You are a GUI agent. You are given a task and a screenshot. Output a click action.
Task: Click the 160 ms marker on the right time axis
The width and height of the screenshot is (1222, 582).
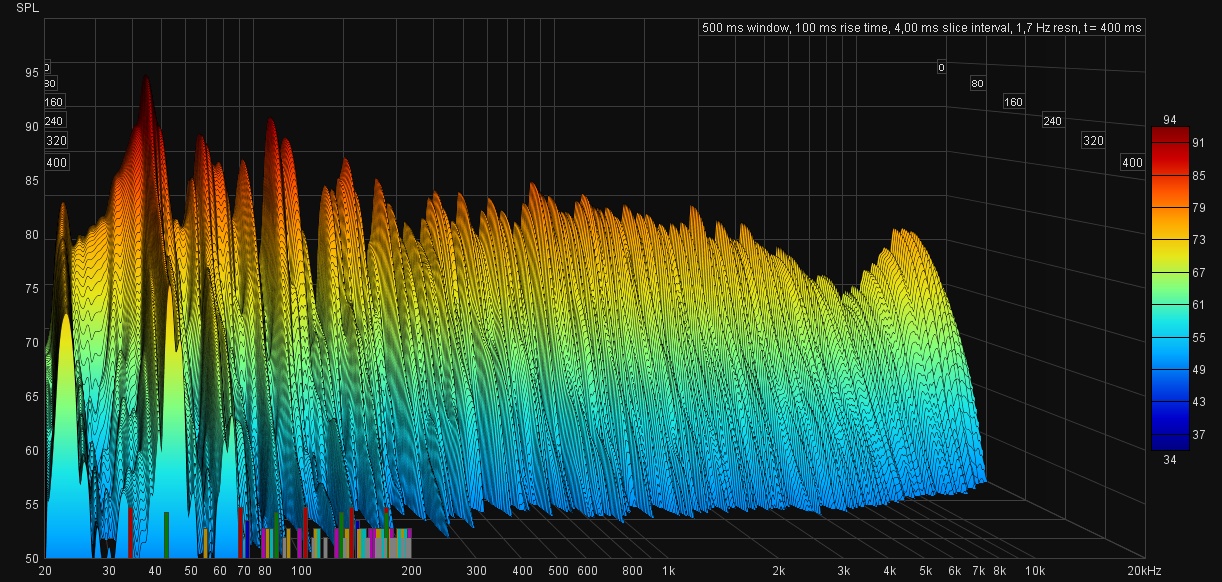coord(1013,102)
